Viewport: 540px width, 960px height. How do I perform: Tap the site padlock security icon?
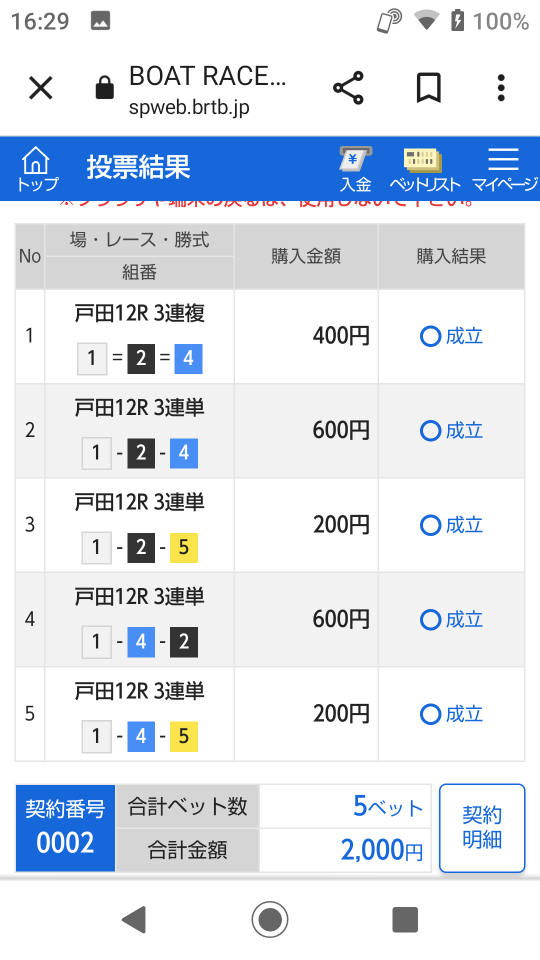105,88
